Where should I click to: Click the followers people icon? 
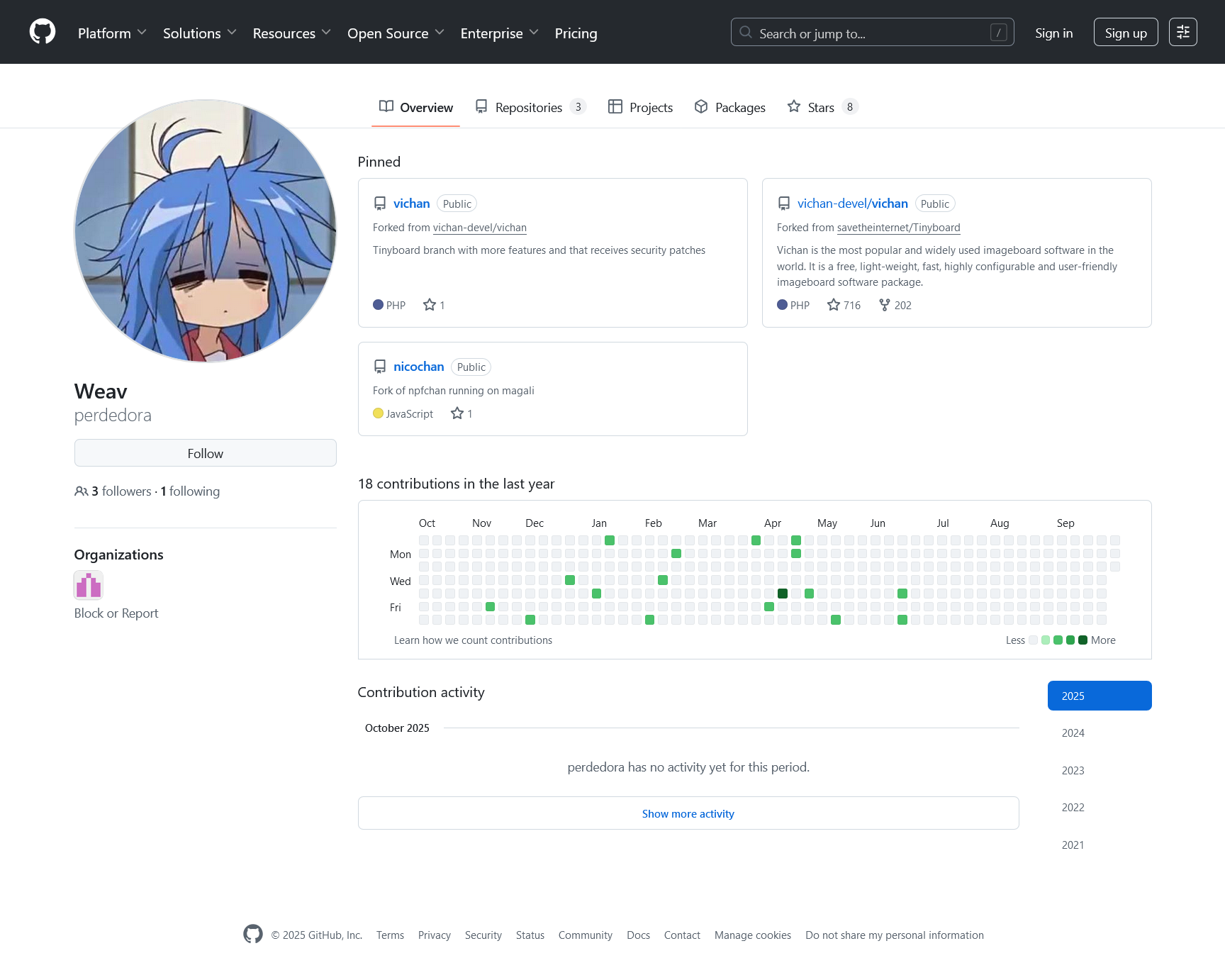tap(81, 491)
